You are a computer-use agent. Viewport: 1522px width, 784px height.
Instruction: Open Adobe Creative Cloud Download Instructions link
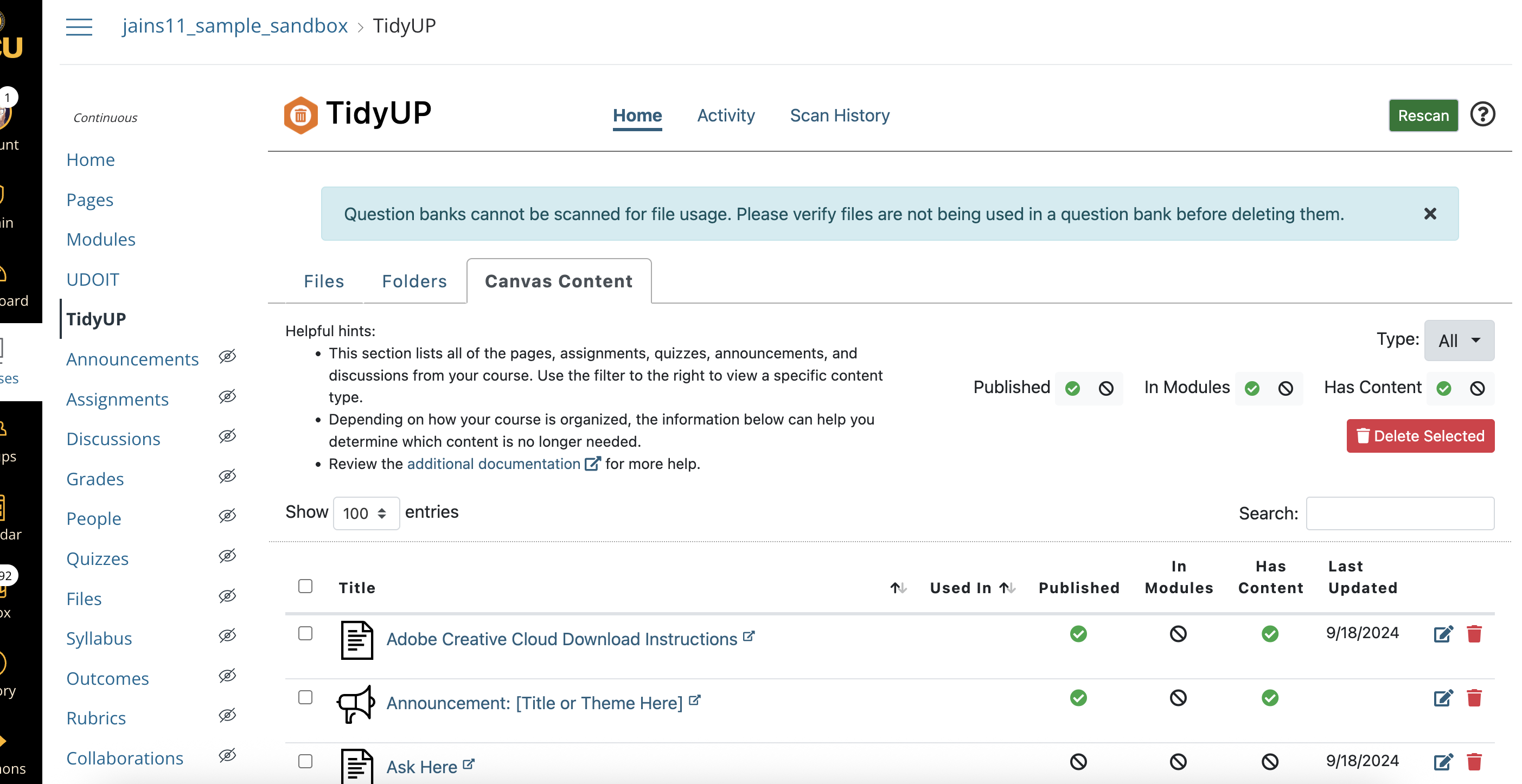tap(562, 639)
